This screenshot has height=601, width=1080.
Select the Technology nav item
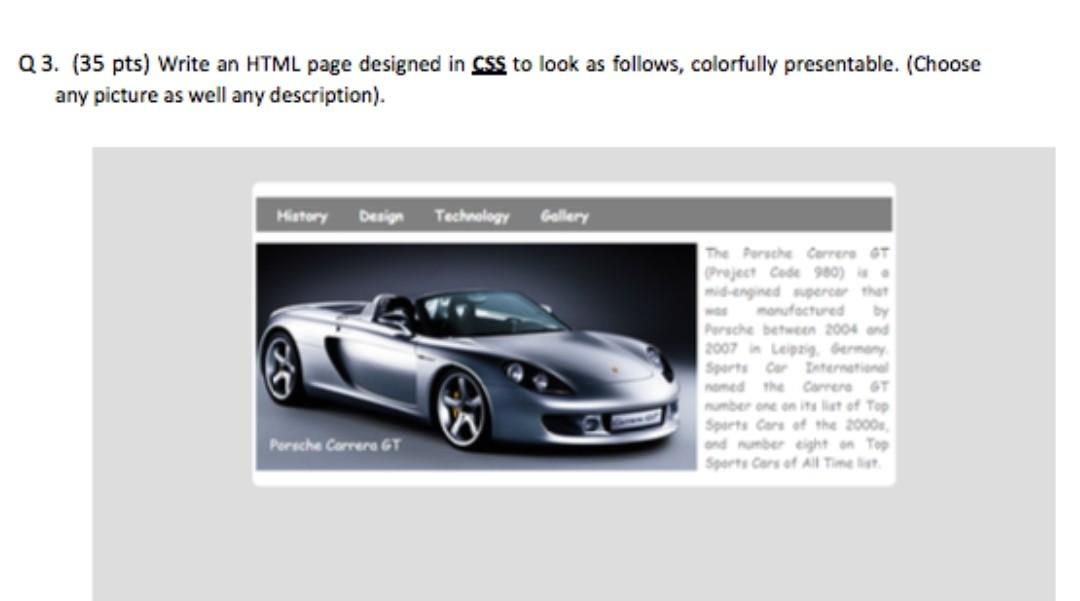(x=472, y=216)
